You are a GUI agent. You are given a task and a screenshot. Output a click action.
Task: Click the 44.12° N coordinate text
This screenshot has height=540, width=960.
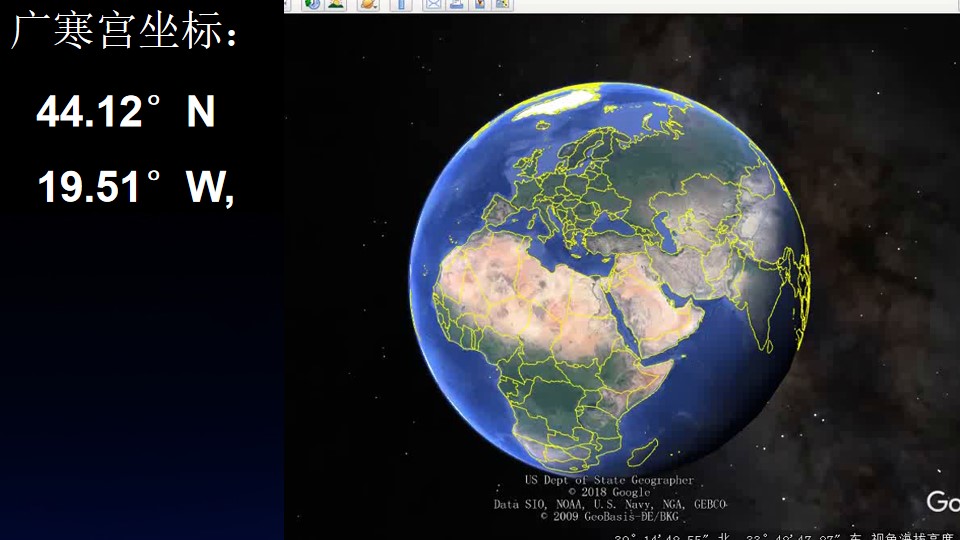(x=126, y=111)
